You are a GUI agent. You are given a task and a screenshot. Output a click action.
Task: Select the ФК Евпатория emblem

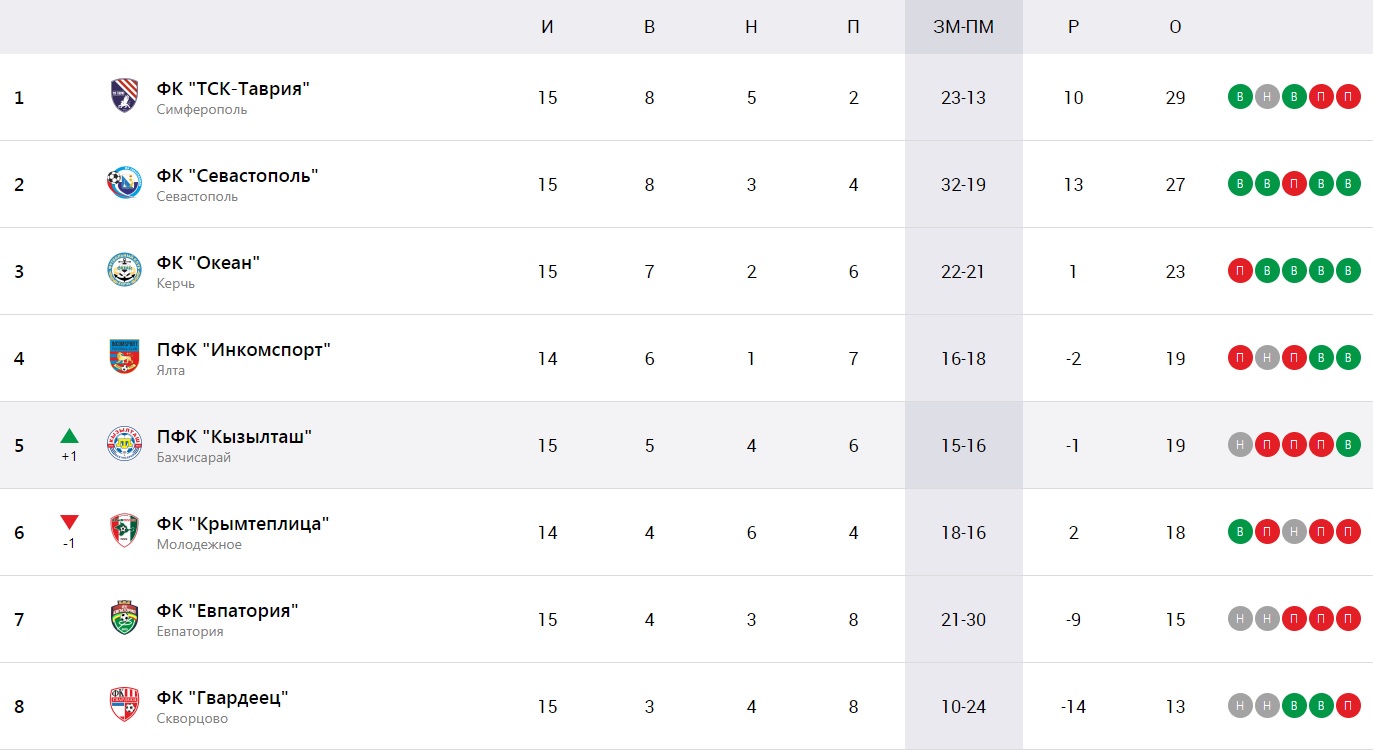click(124, 618)
